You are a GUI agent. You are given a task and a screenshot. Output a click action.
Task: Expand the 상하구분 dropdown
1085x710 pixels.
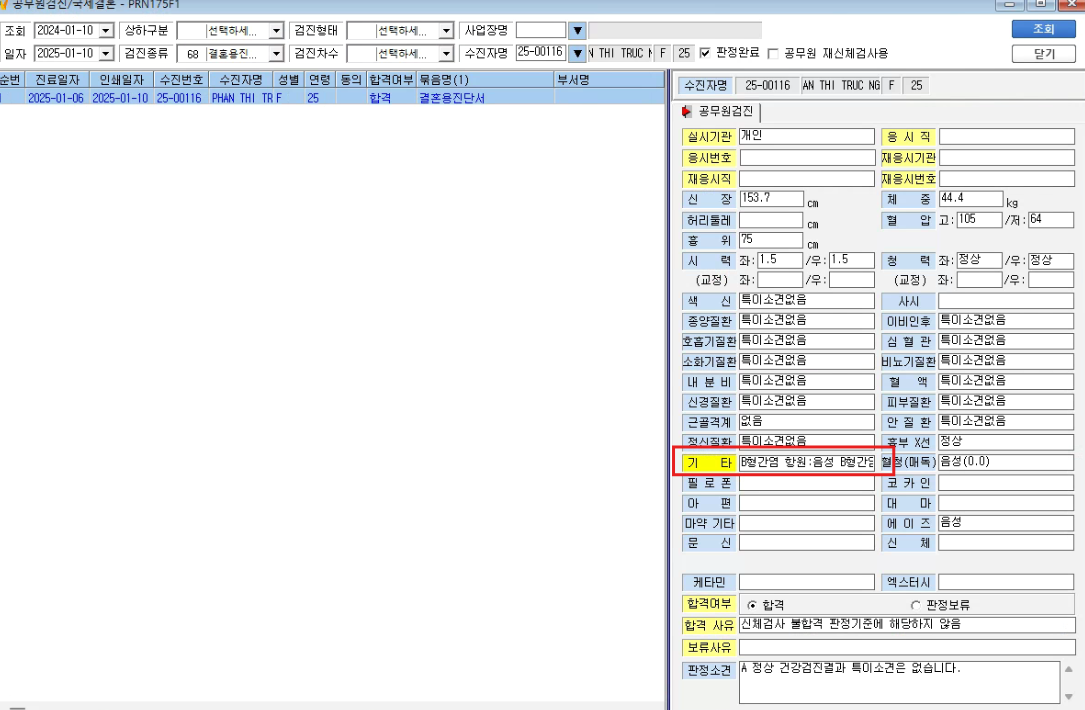pyautogui.click(x=276, y=31)
